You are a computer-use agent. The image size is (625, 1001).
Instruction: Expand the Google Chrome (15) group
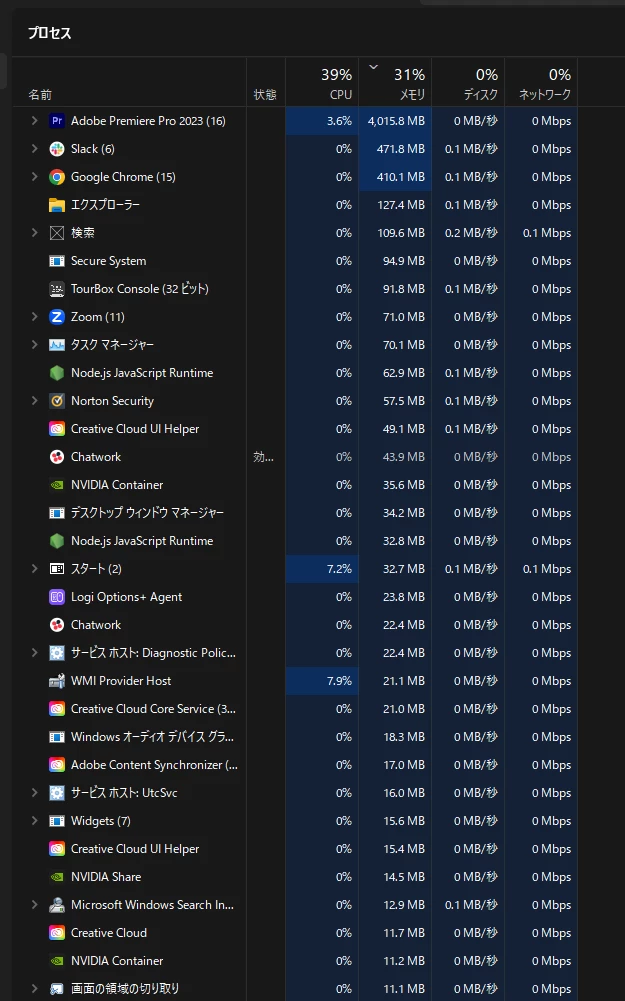coord(34,177)
